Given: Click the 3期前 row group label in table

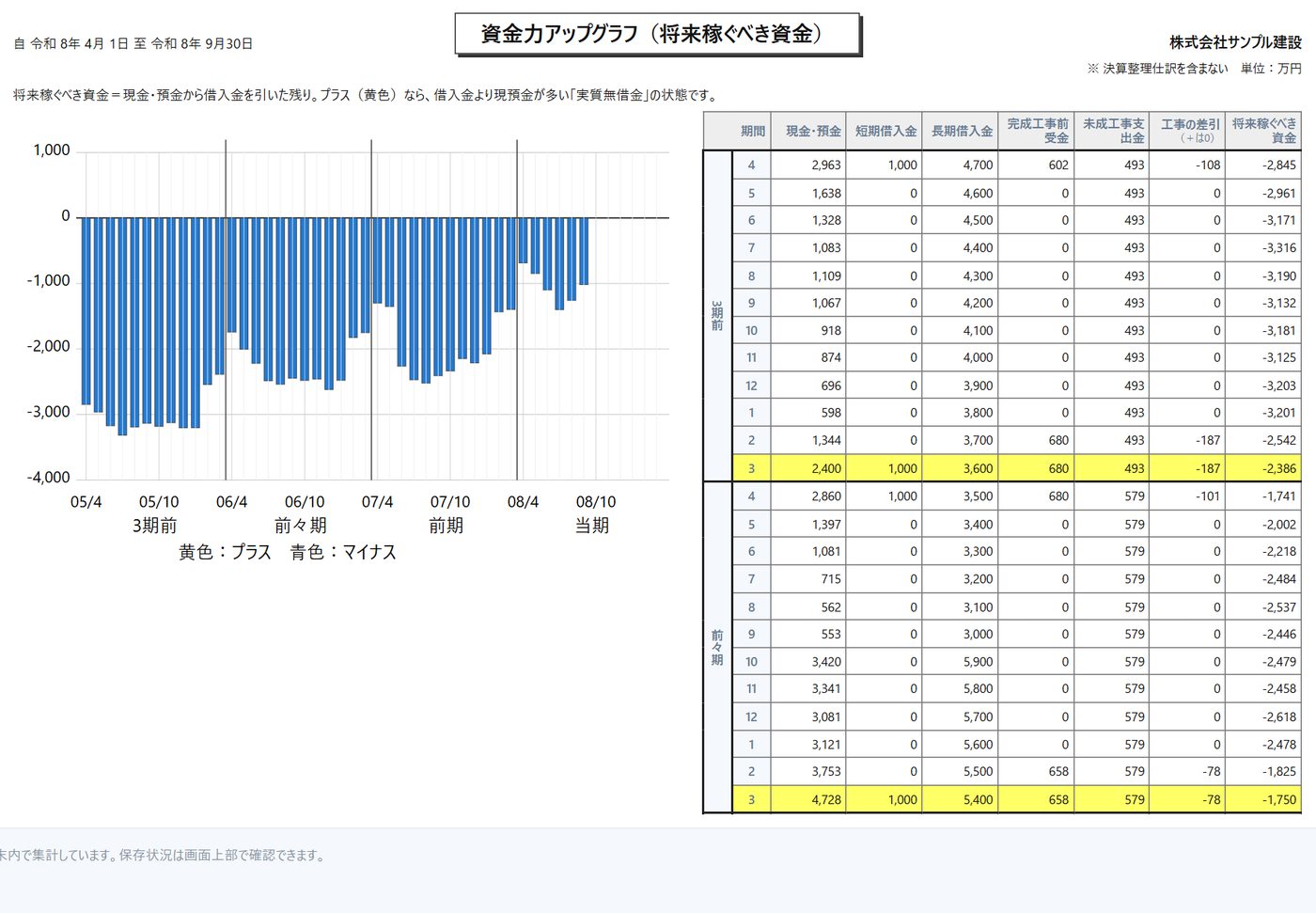Looking at the screenshot, I should pyautogui.click(x=717, y=316).
